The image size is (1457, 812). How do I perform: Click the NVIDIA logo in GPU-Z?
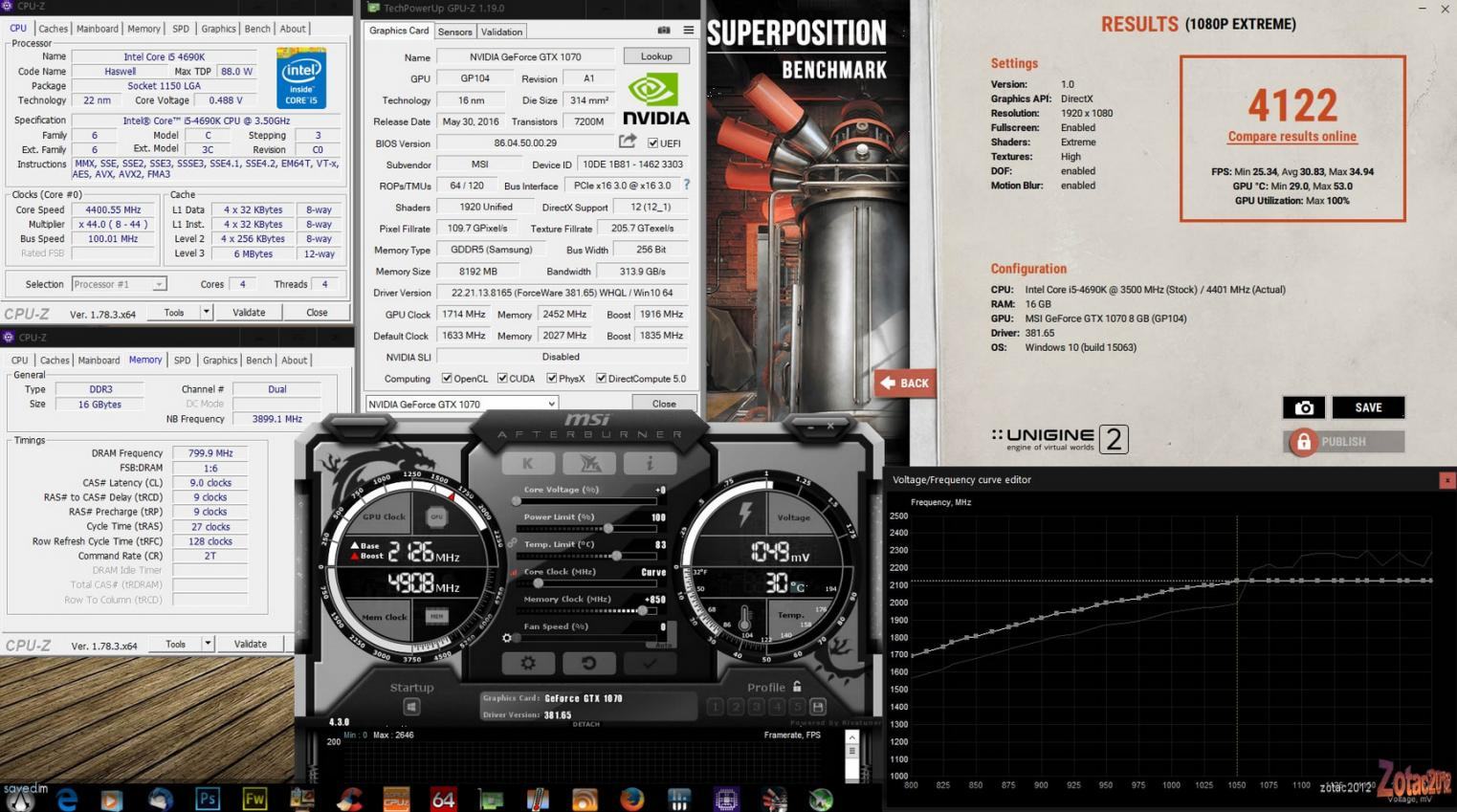click(655, 99)
